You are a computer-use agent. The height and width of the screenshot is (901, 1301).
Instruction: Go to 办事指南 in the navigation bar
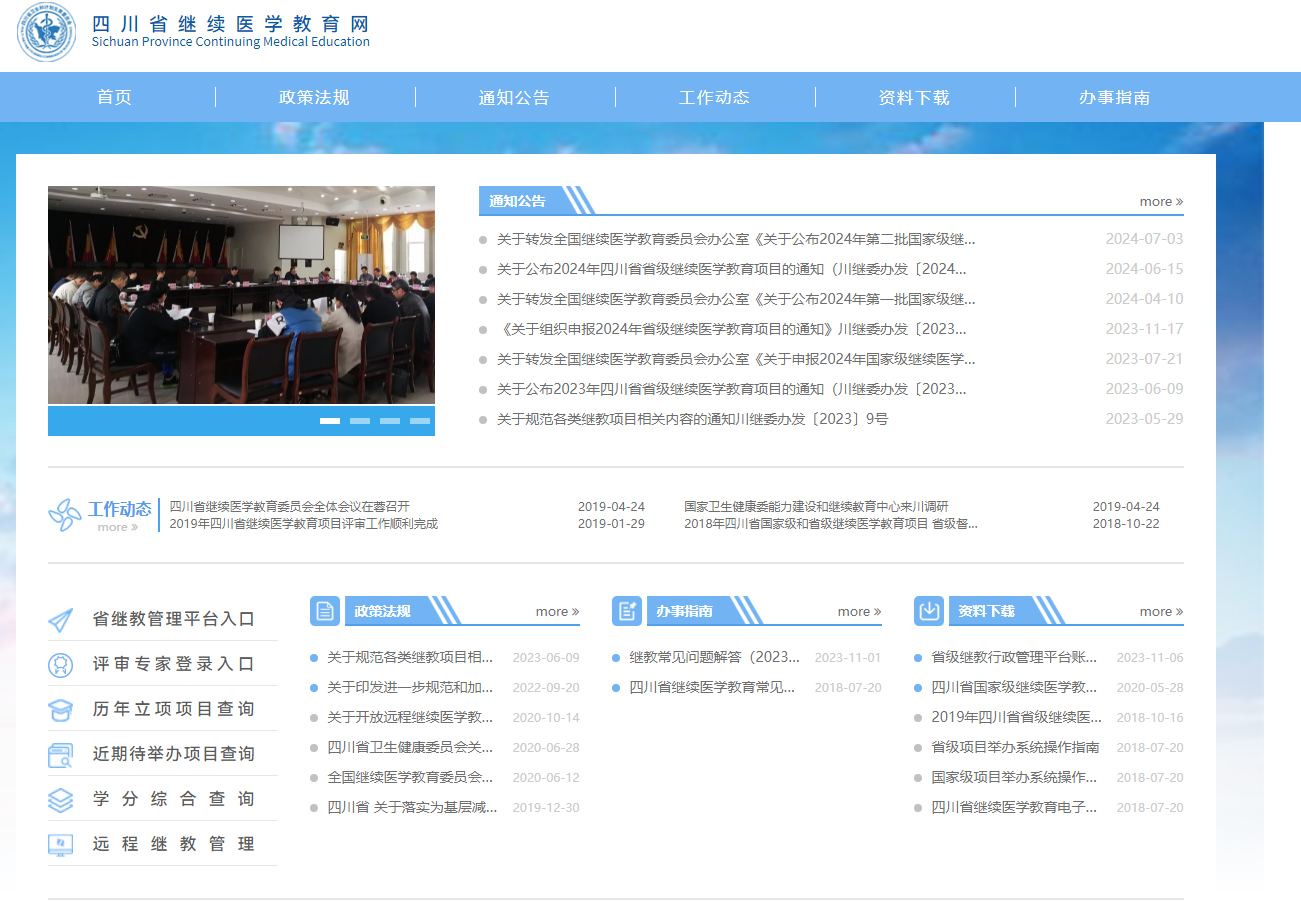[1114, 98]
